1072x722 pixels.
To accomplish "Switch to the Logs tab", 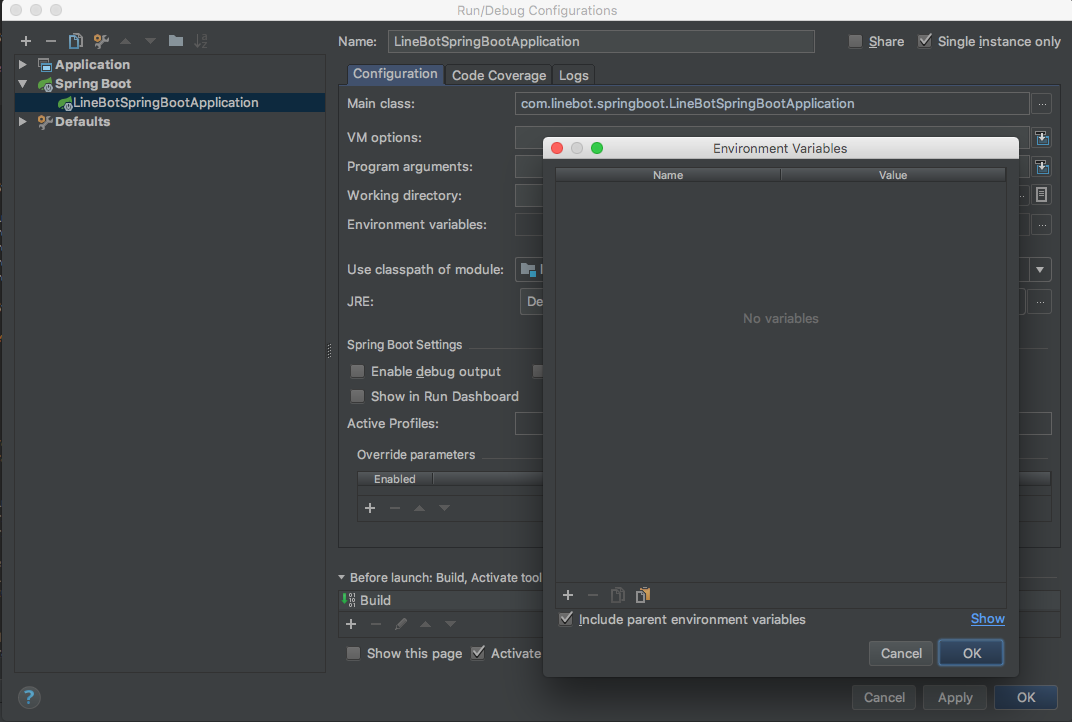I will pos(574,75).
